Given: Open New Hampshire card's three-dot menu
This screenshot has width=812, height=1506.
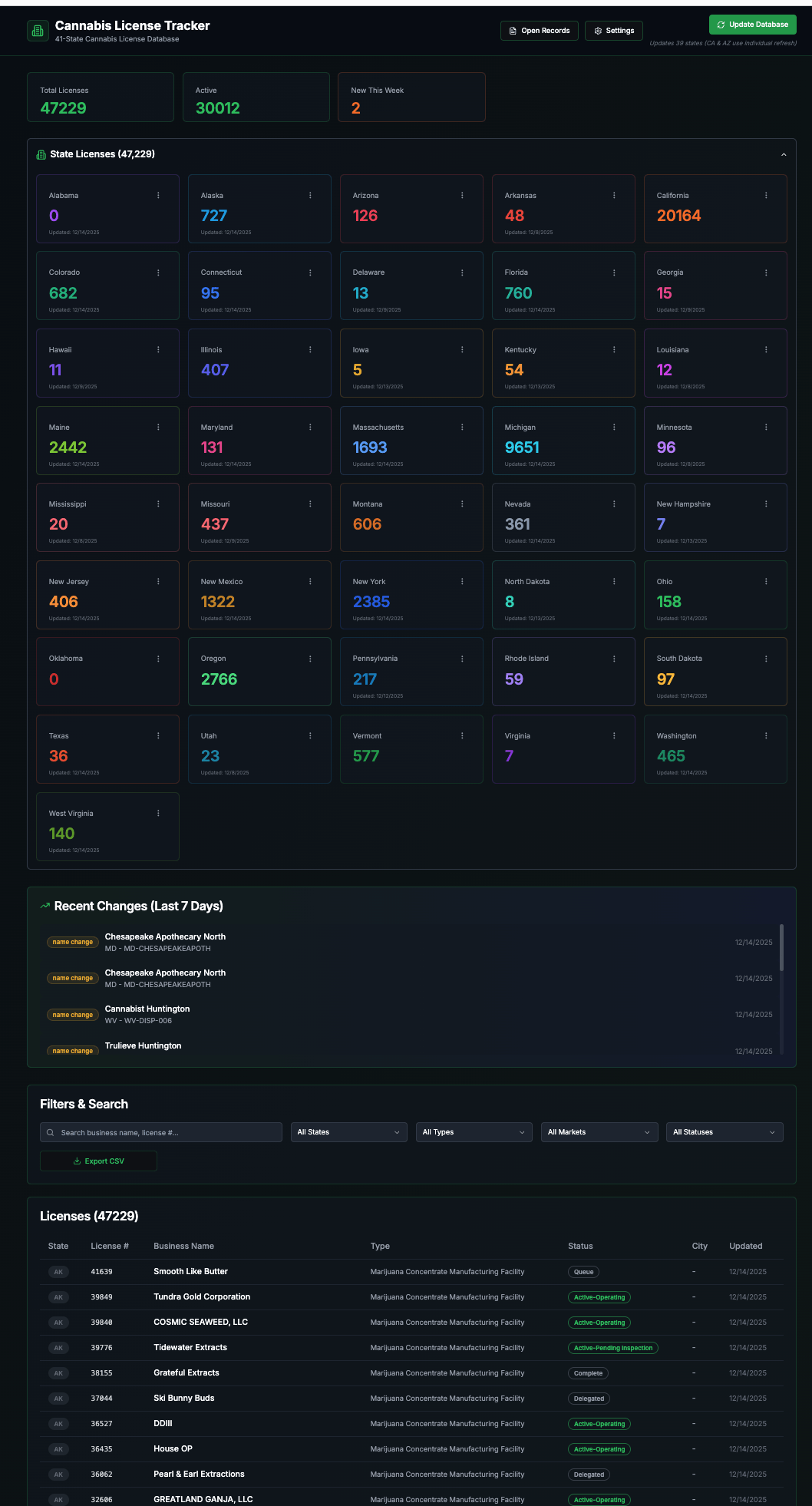Looking at the screenshot, I should pos(766,504).
